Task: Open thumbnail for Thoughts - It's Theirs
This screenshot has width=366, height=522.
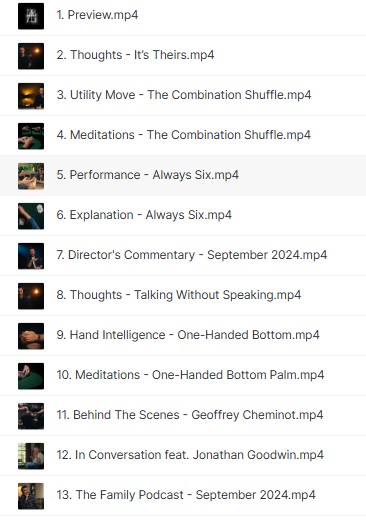Action: coord(31,56)
